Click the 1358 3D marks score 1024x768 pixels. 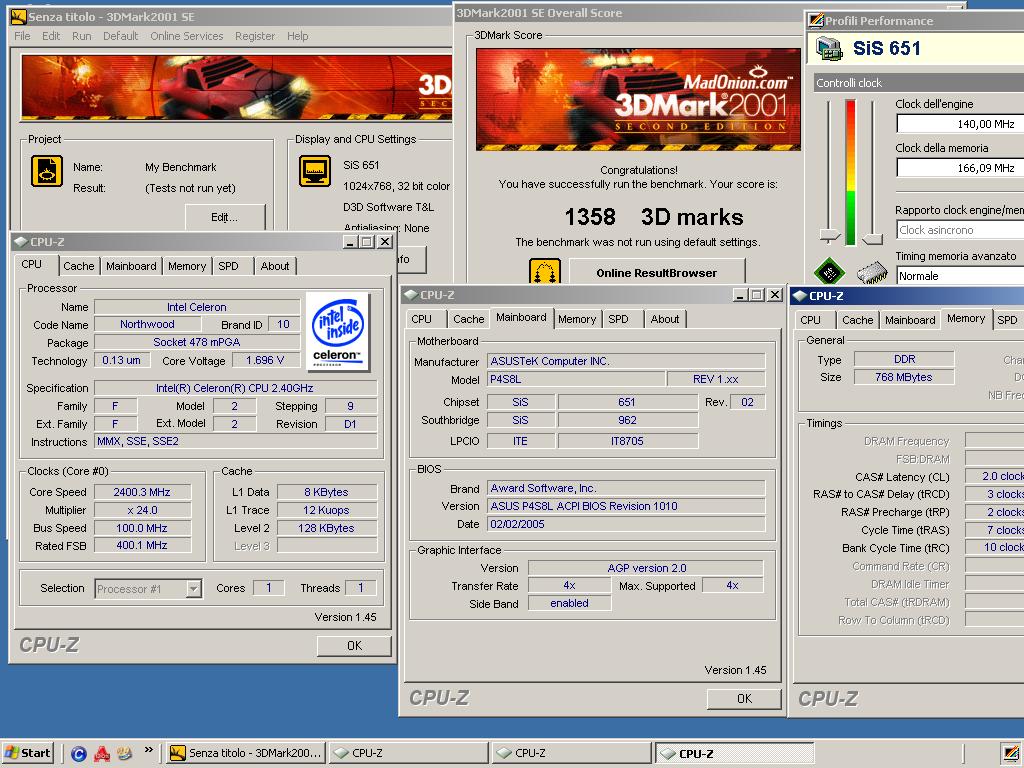[x=654, y=217]
